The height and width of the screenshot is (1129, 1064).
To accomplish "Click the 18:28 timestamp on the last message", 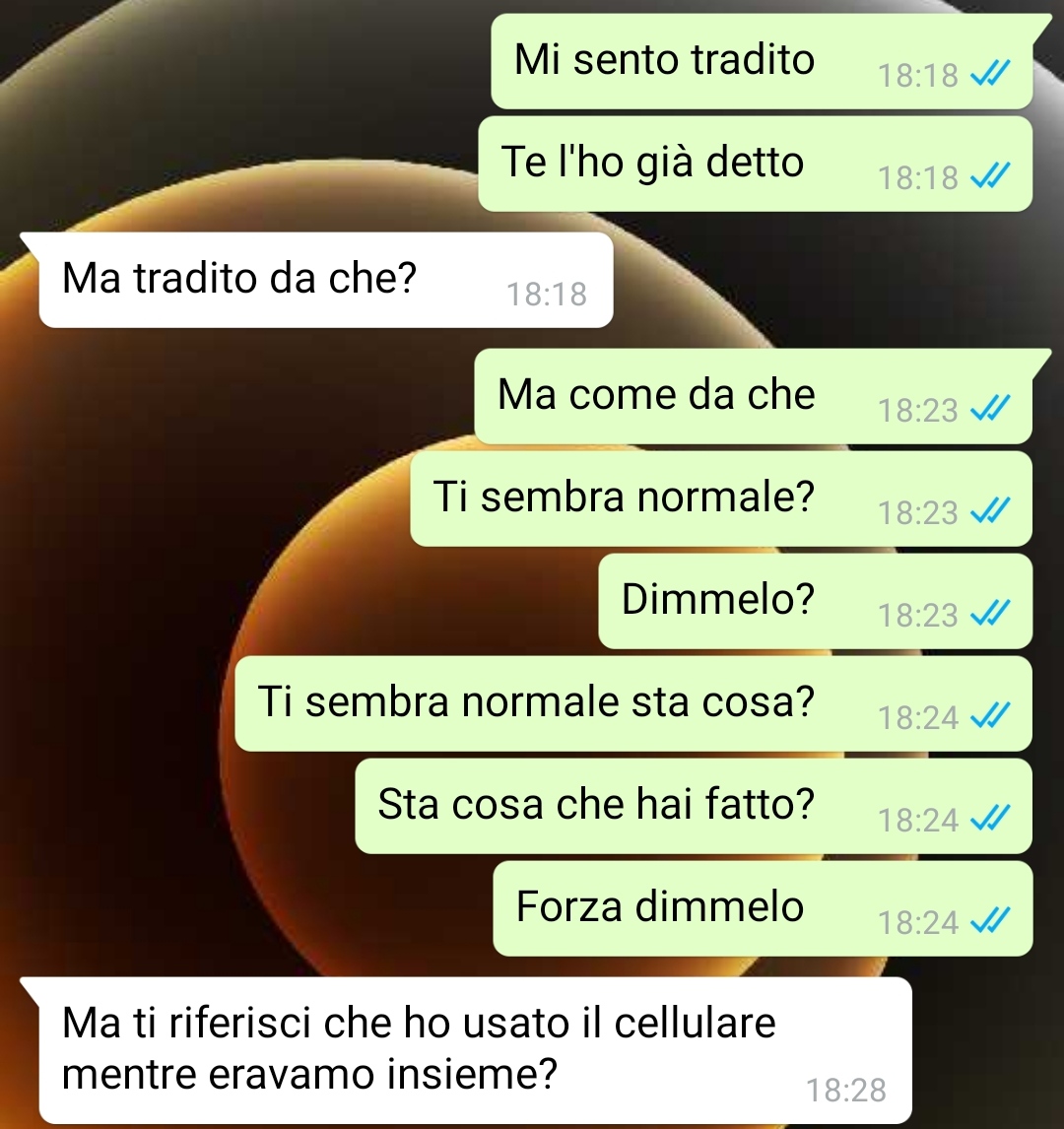I will (846, 1091).
